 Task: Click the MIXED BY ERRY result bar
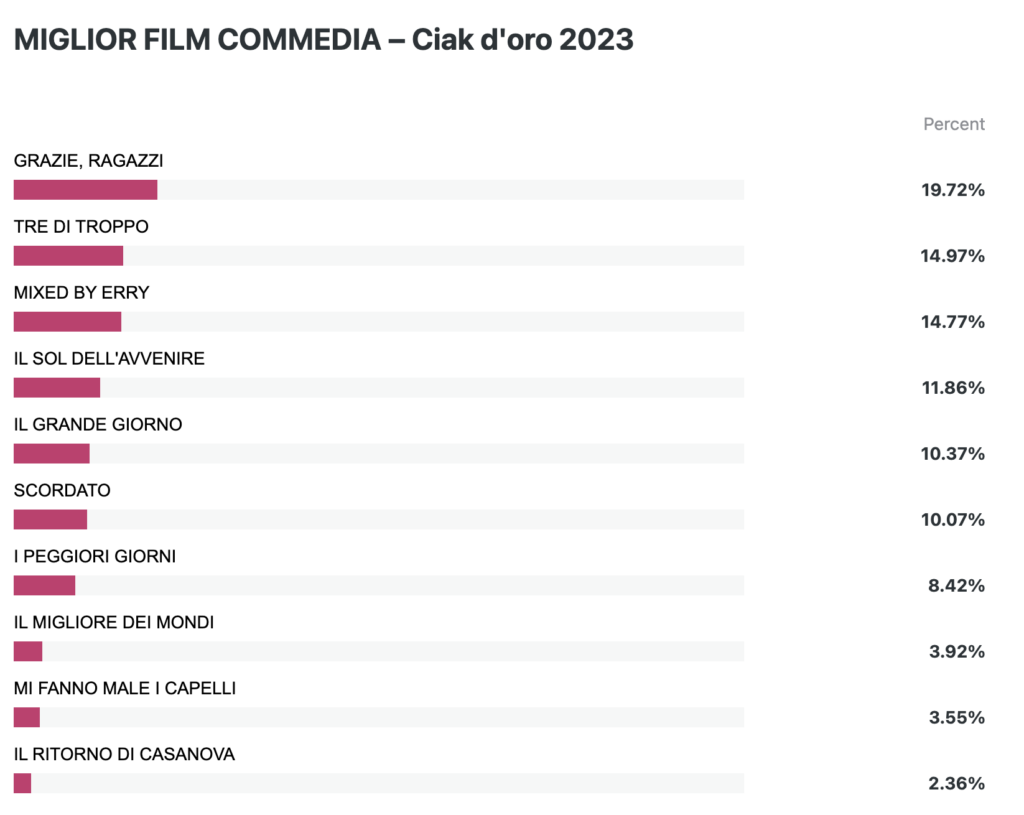(379, 321)
